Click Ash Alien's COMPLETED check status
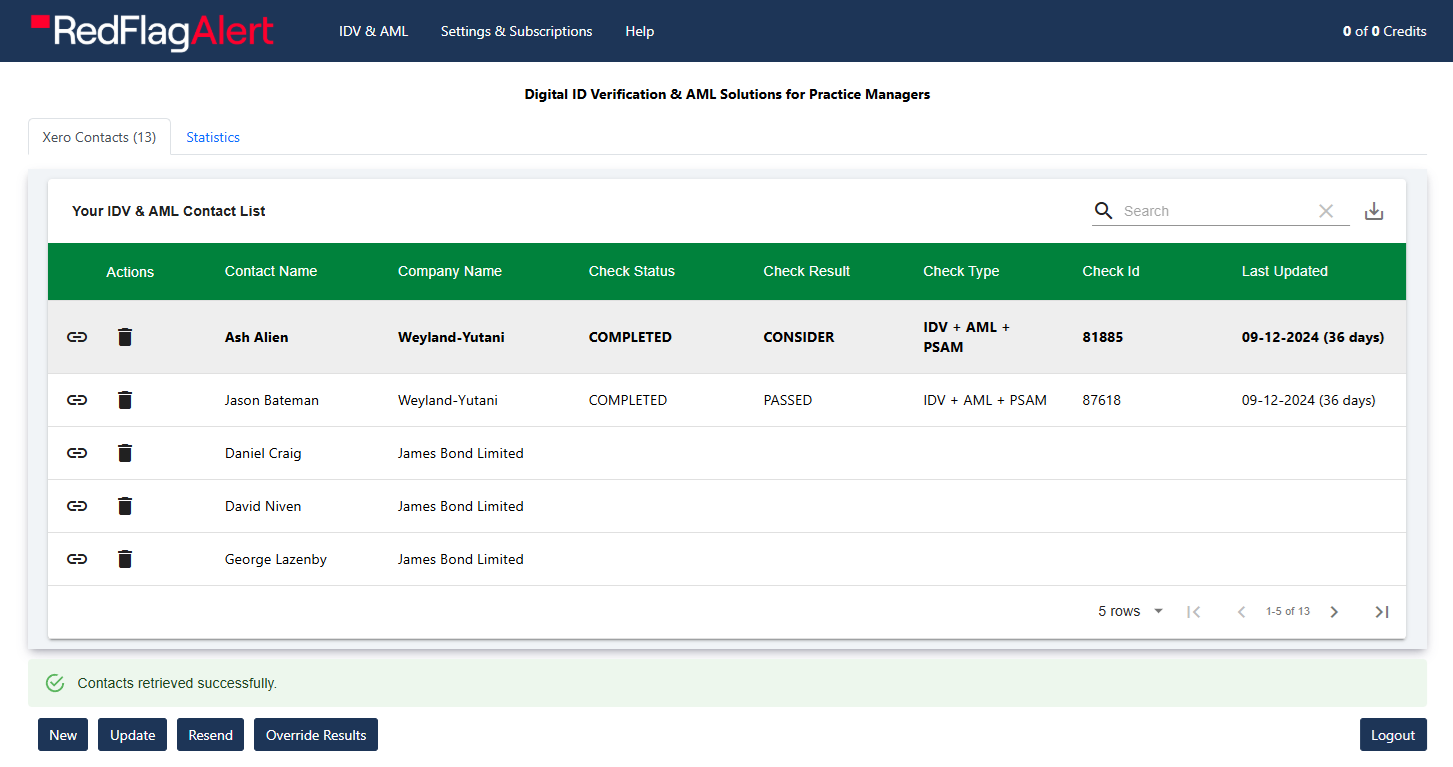Screen dimensions: 1453x767 click(630, 337)
